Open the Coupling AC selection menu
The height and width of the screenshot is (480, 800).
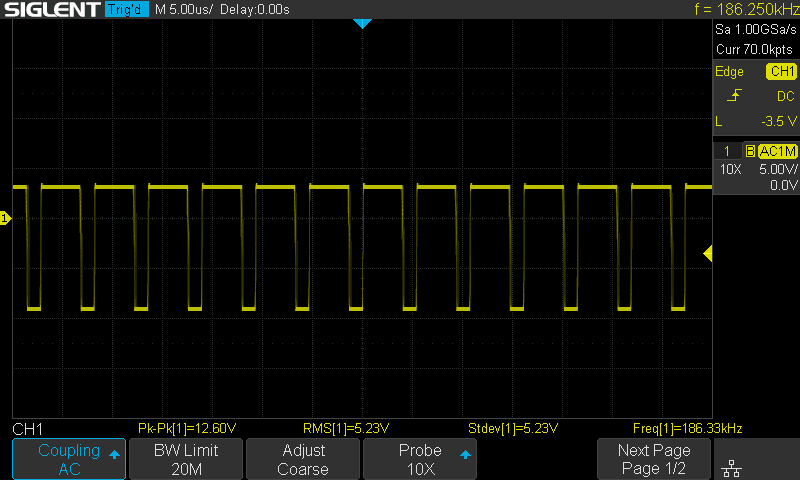coord(69,459)
